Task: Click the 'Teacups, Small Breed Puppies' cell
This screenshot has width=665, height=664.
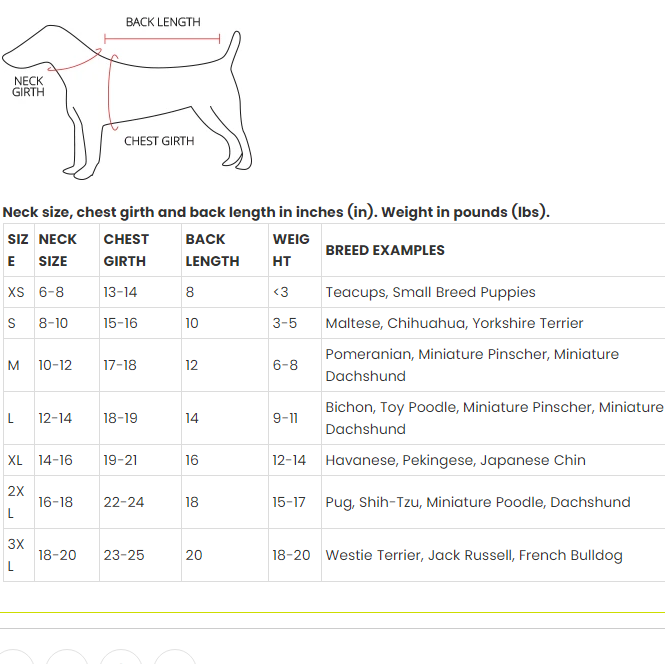Action: (x=430, y=292)
